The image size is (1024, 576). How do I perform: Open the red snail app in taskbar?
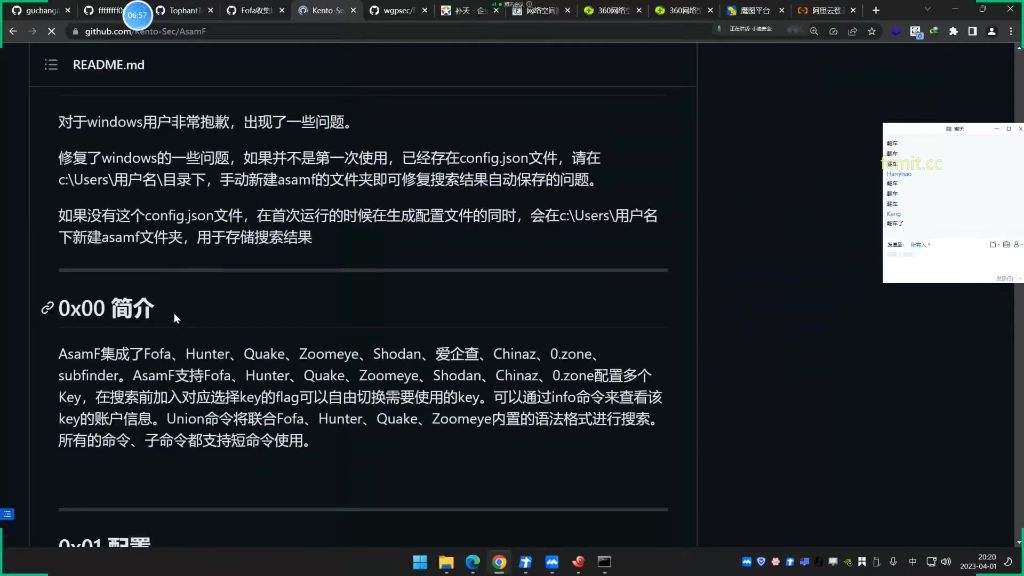tap(578, 562)
